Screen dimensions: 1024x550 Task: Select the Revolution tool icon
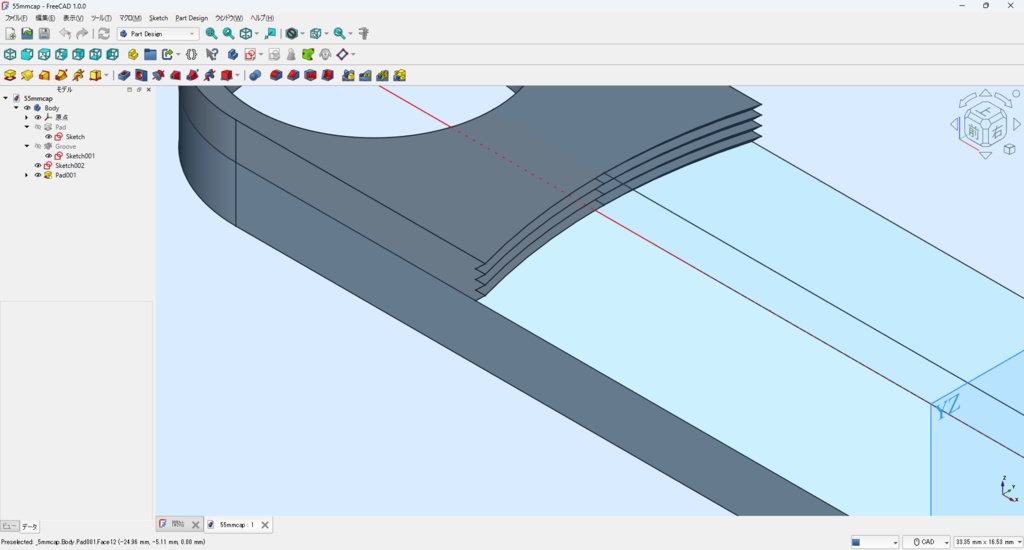[x=27, y=75]
